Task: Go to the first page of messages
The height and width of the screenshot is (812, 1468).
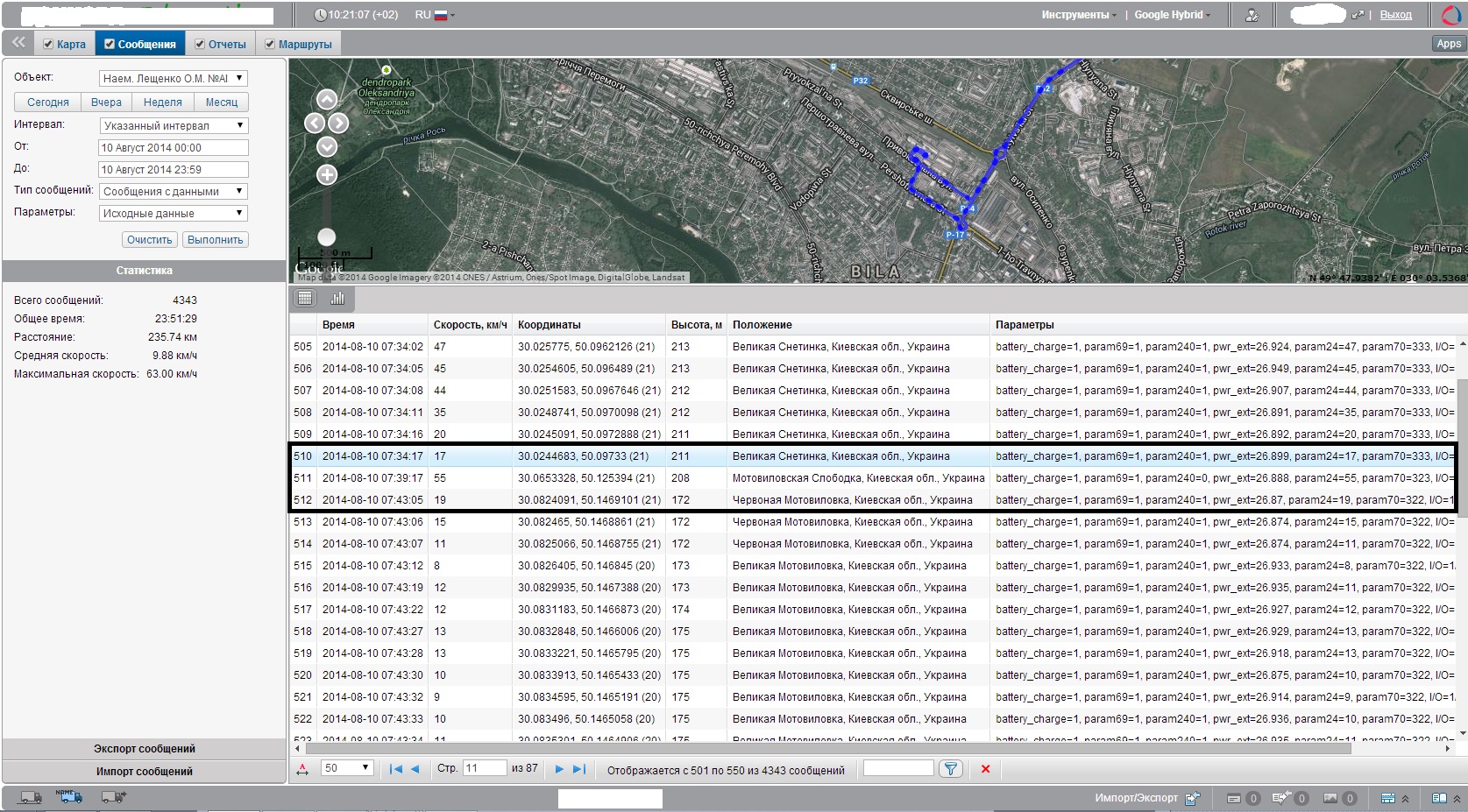Action: pyautogui.click(x=395, y=769)
